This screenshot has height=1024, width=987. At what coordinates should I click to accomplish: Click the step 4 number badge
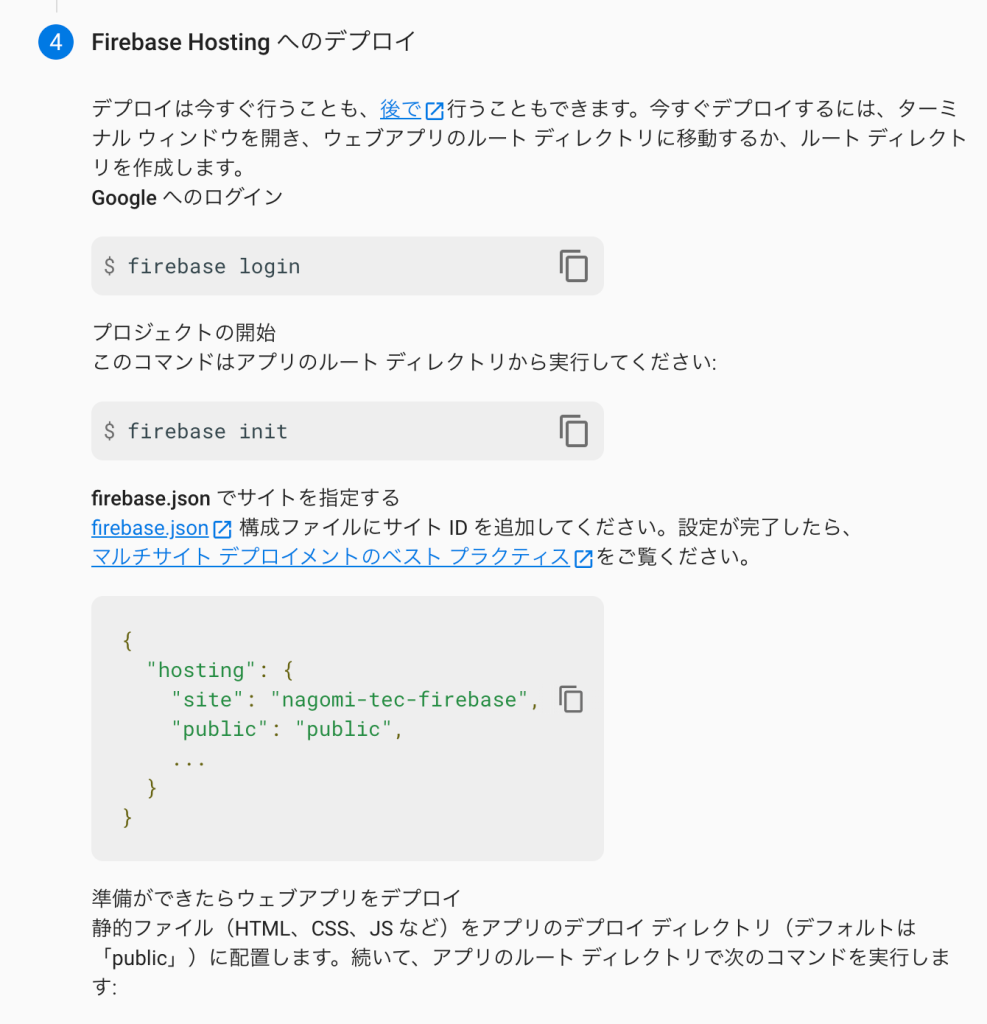[x=56, y=43]
